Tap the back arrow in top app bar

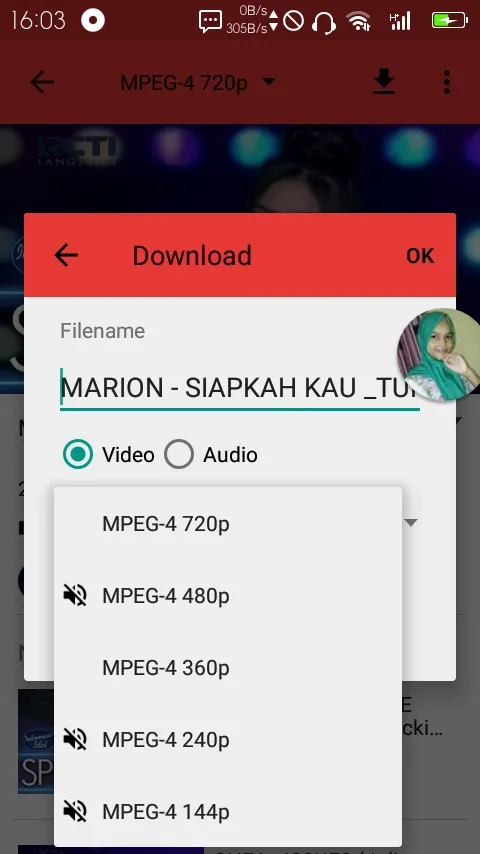(x=42, y=82)
